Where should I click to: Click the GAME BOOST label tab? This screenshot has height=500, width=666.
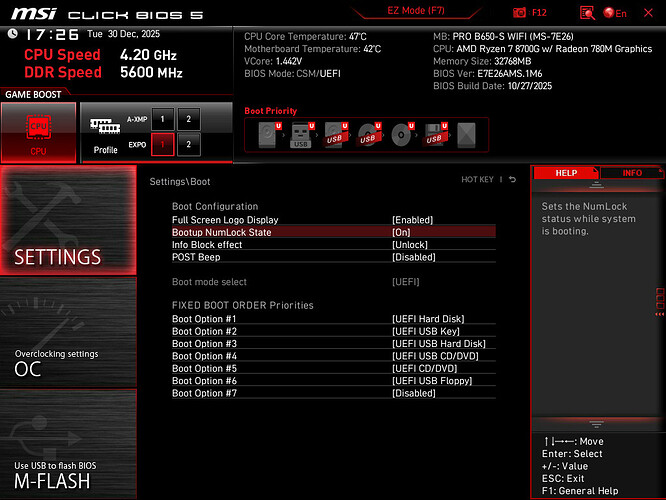point(33,94)
